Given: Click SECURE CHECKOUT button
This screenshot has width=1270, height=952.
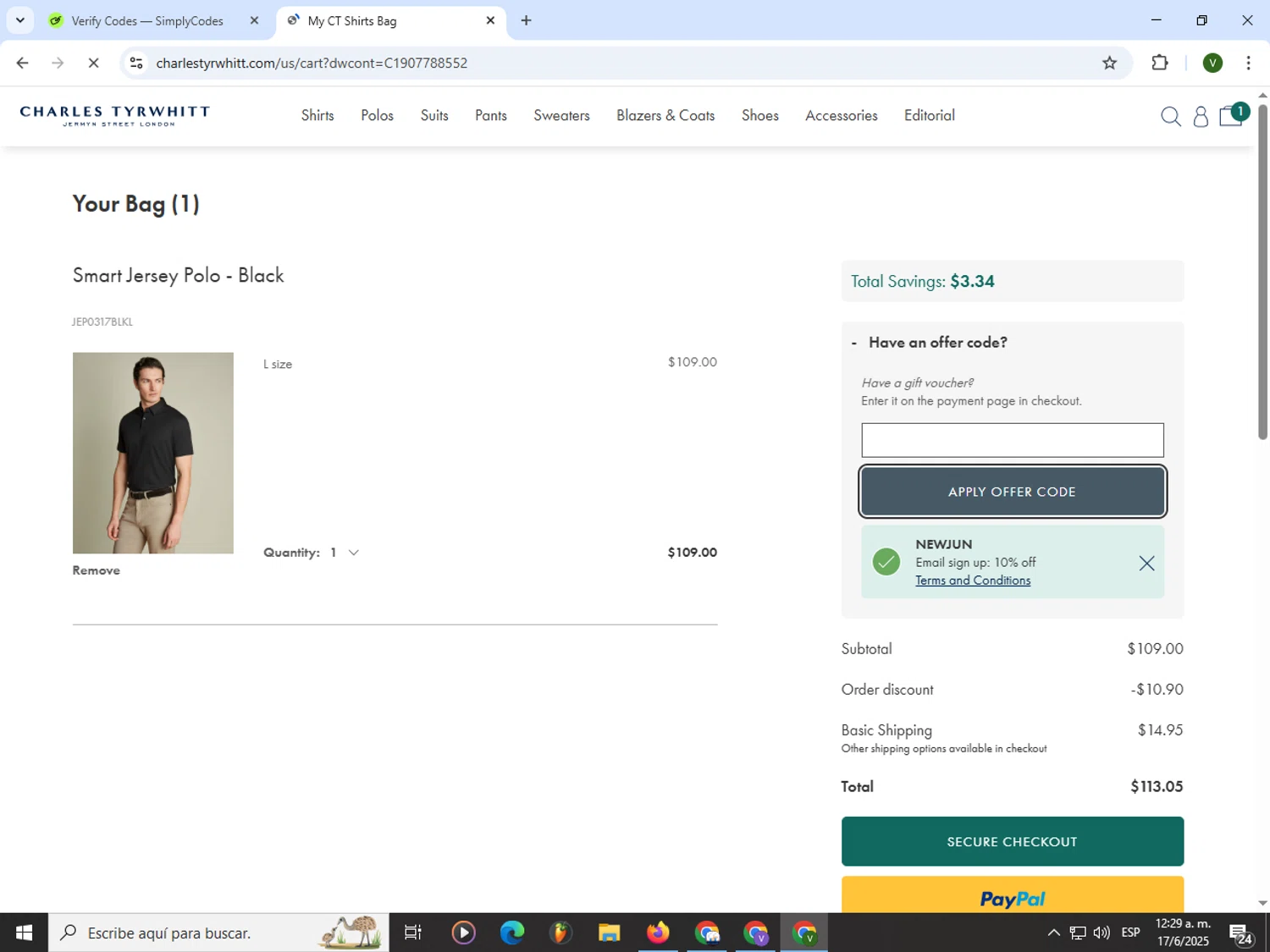Looking at the screenshot, I should [1012, 841].
